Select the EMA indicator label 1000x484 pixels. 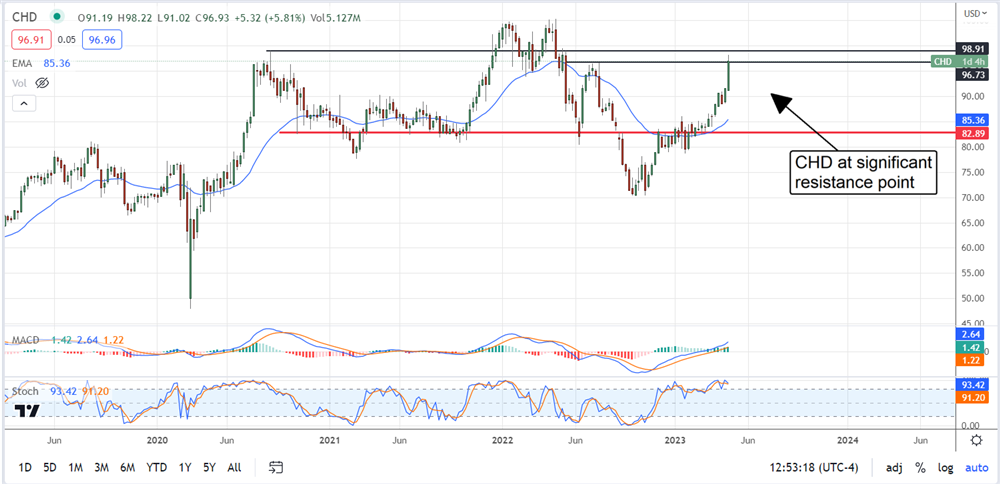tap(22, 63)
